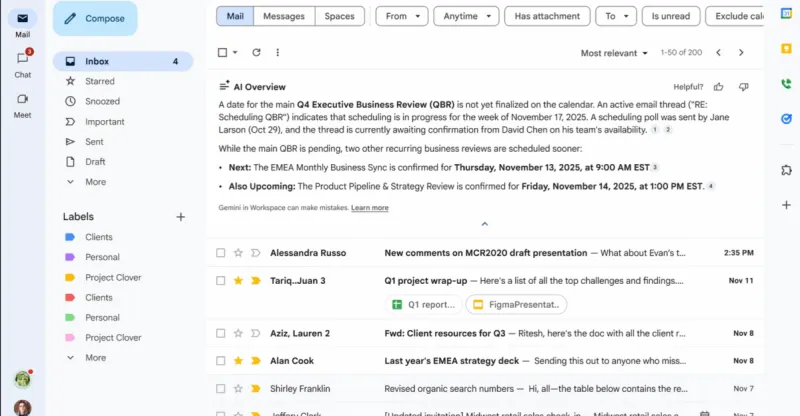
Task: Star the Alessandra Russo email
Action: [x=238, y=253]
